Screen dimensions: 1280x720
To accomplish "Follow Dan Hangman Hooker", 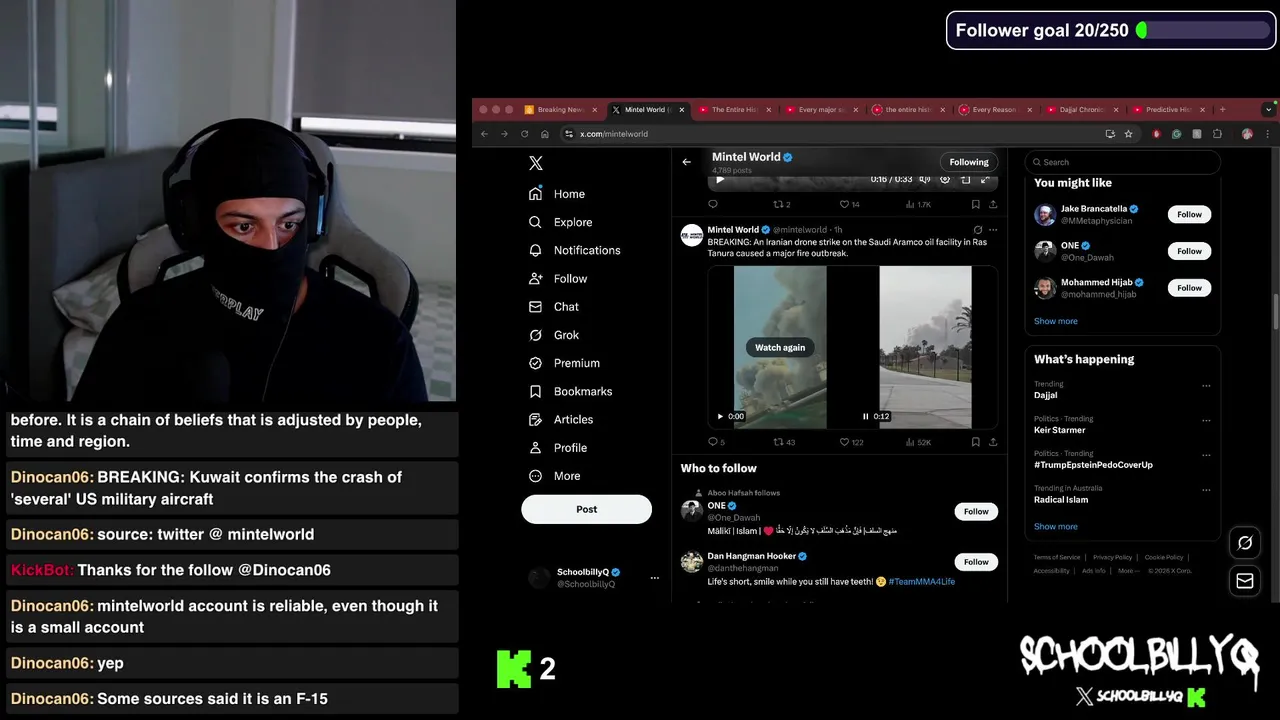I will [x=976, y=562].
